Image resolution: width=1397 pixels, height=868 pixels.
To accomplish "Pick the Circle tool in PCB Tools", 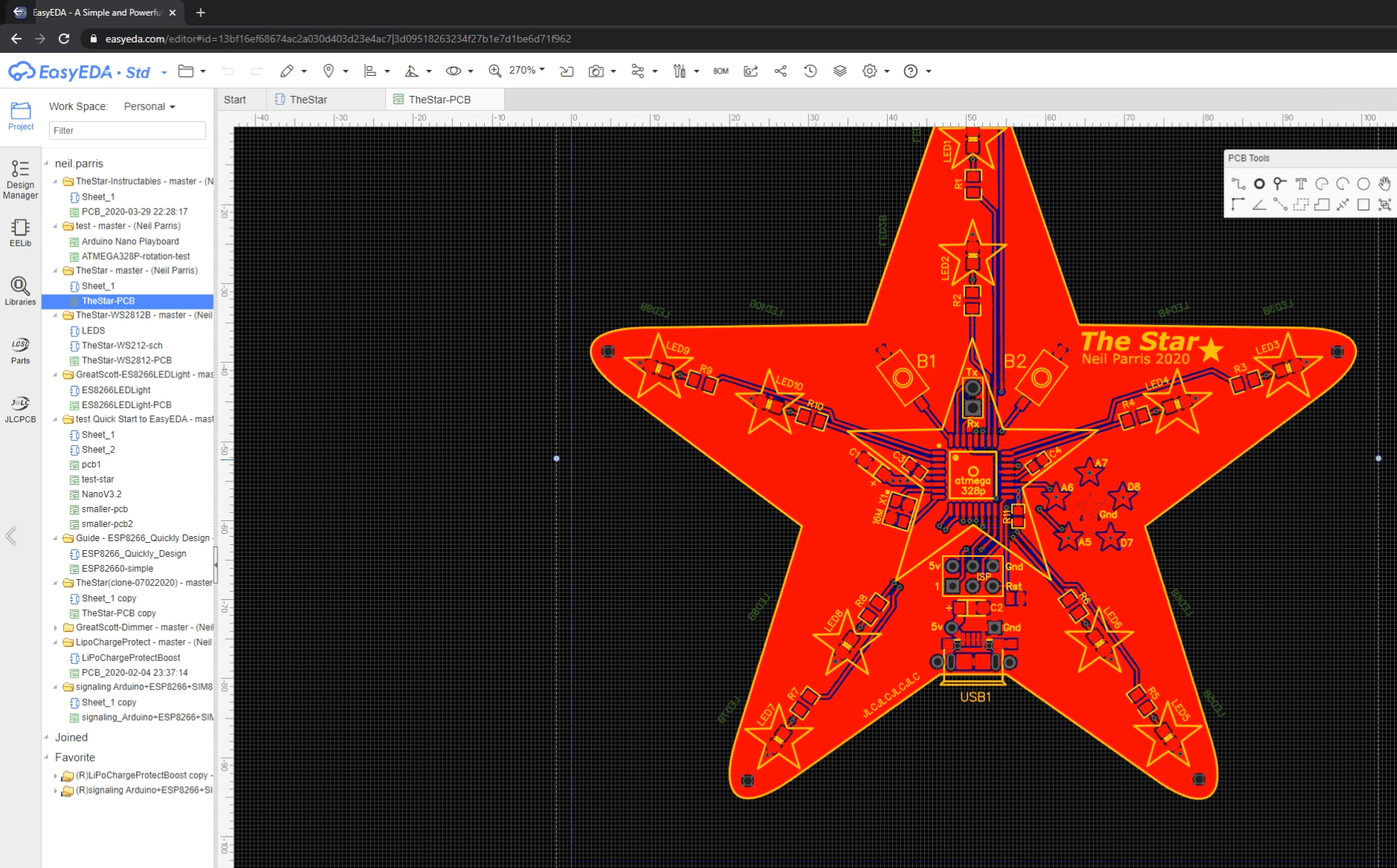I will tap(1363, 183).
